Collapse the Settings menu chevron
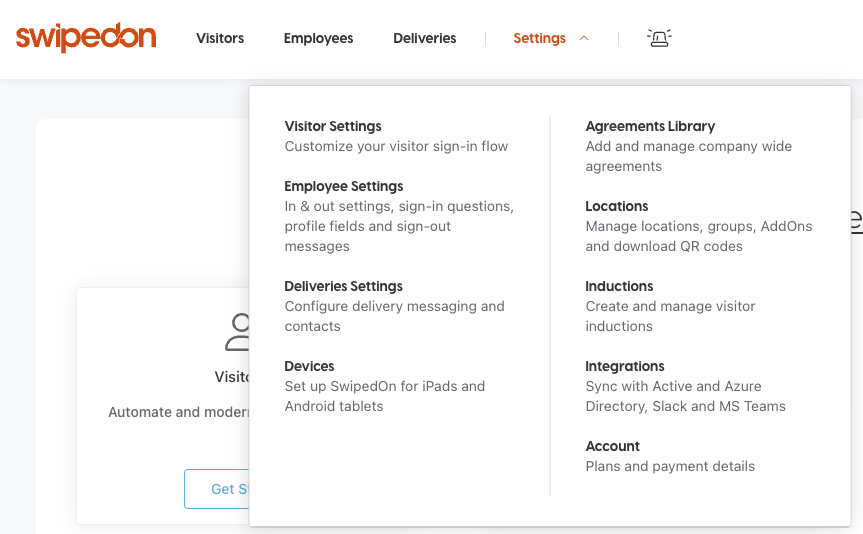863x534 pixels. [584, 38]
